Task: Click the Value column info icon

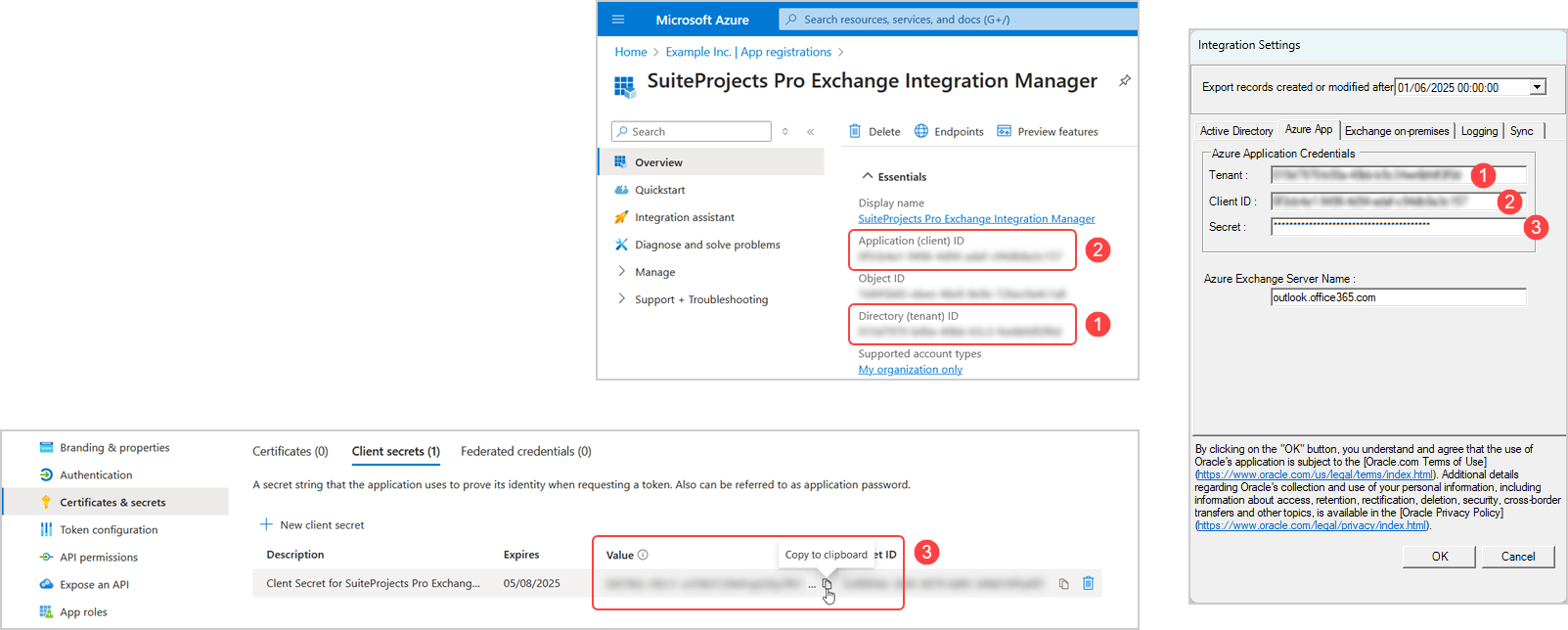Action: 643,555
